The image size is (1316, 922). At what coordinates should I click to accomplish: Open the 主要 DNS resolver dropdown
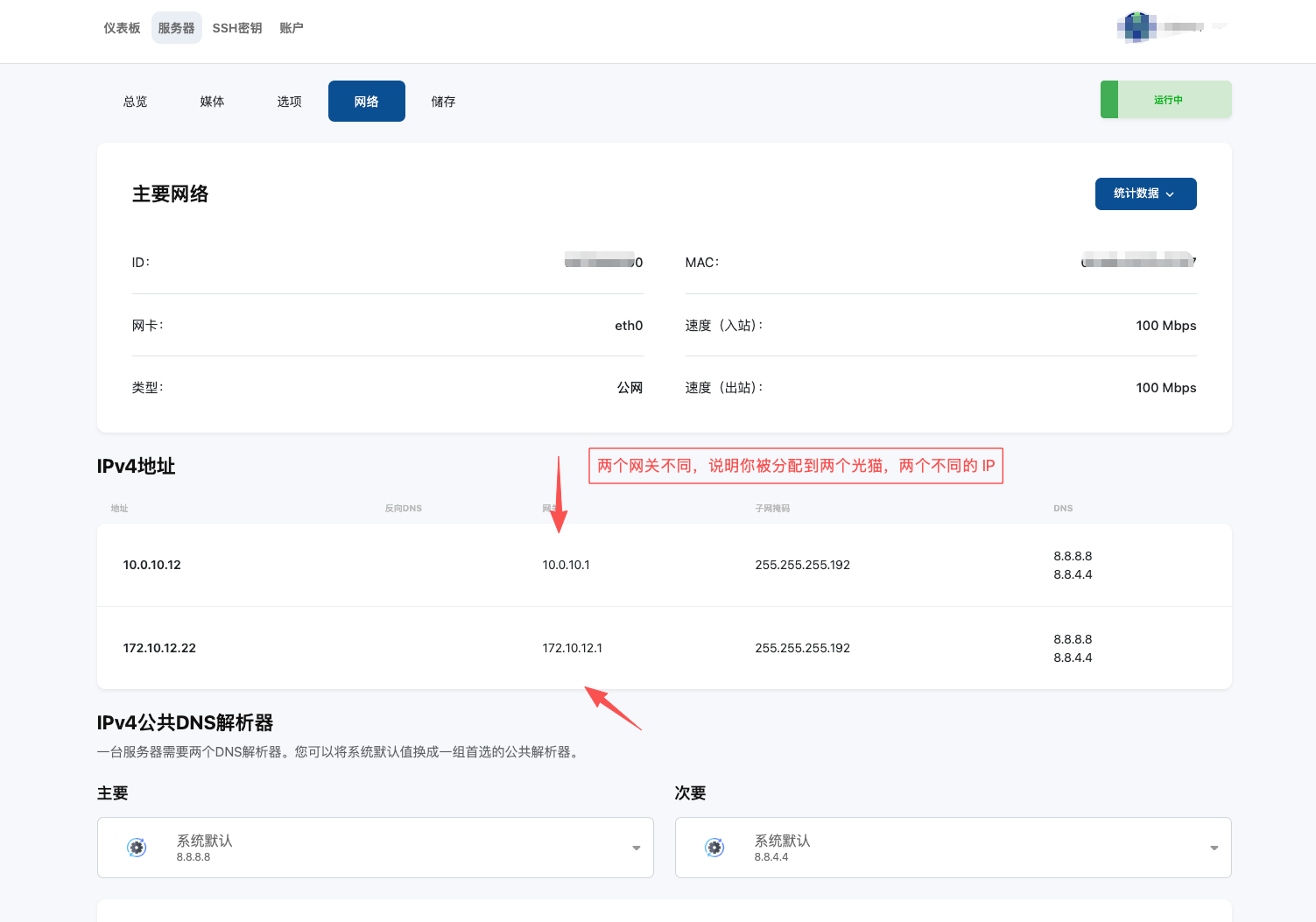(376, 848)
